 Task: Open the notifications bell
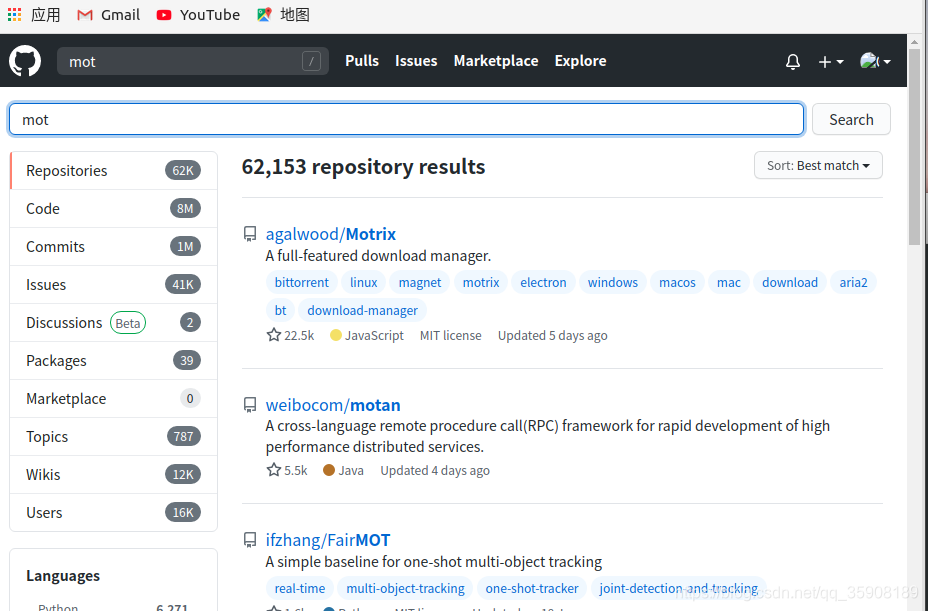click(792, 62)
